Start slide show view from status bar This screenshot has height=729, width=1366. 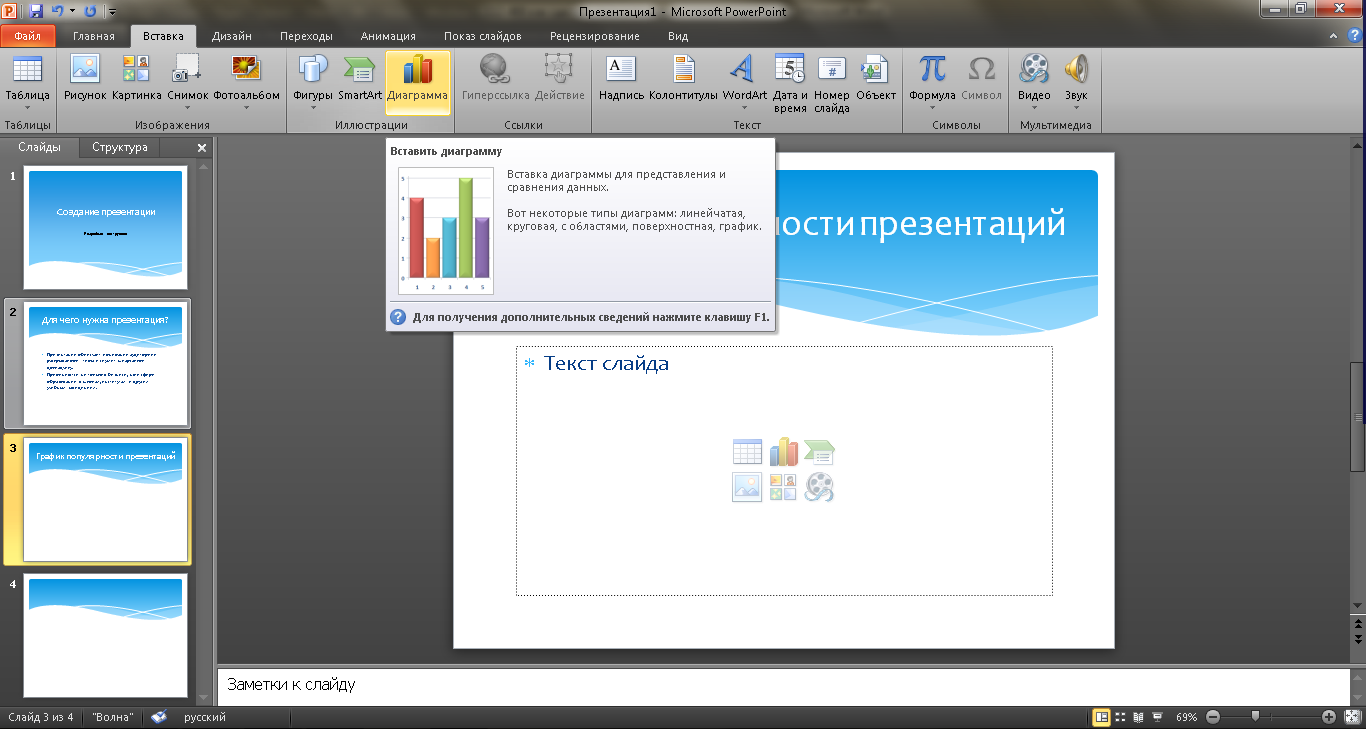click(x=1156, y=717)
